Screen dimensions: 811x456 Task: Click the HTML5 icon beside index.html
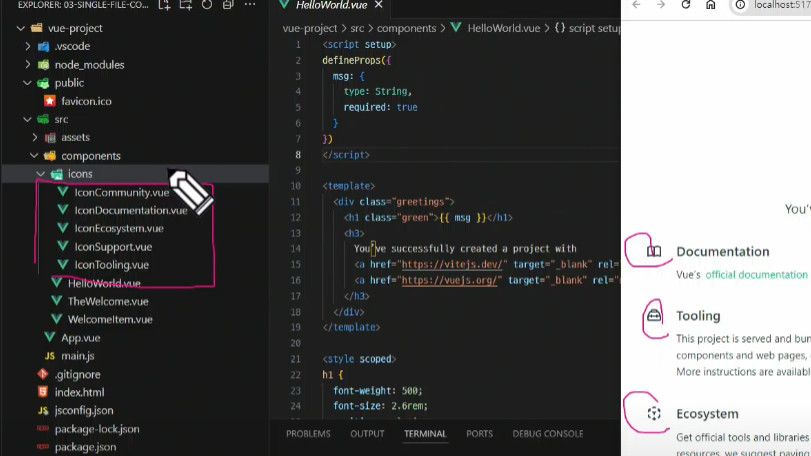(43, 392)
